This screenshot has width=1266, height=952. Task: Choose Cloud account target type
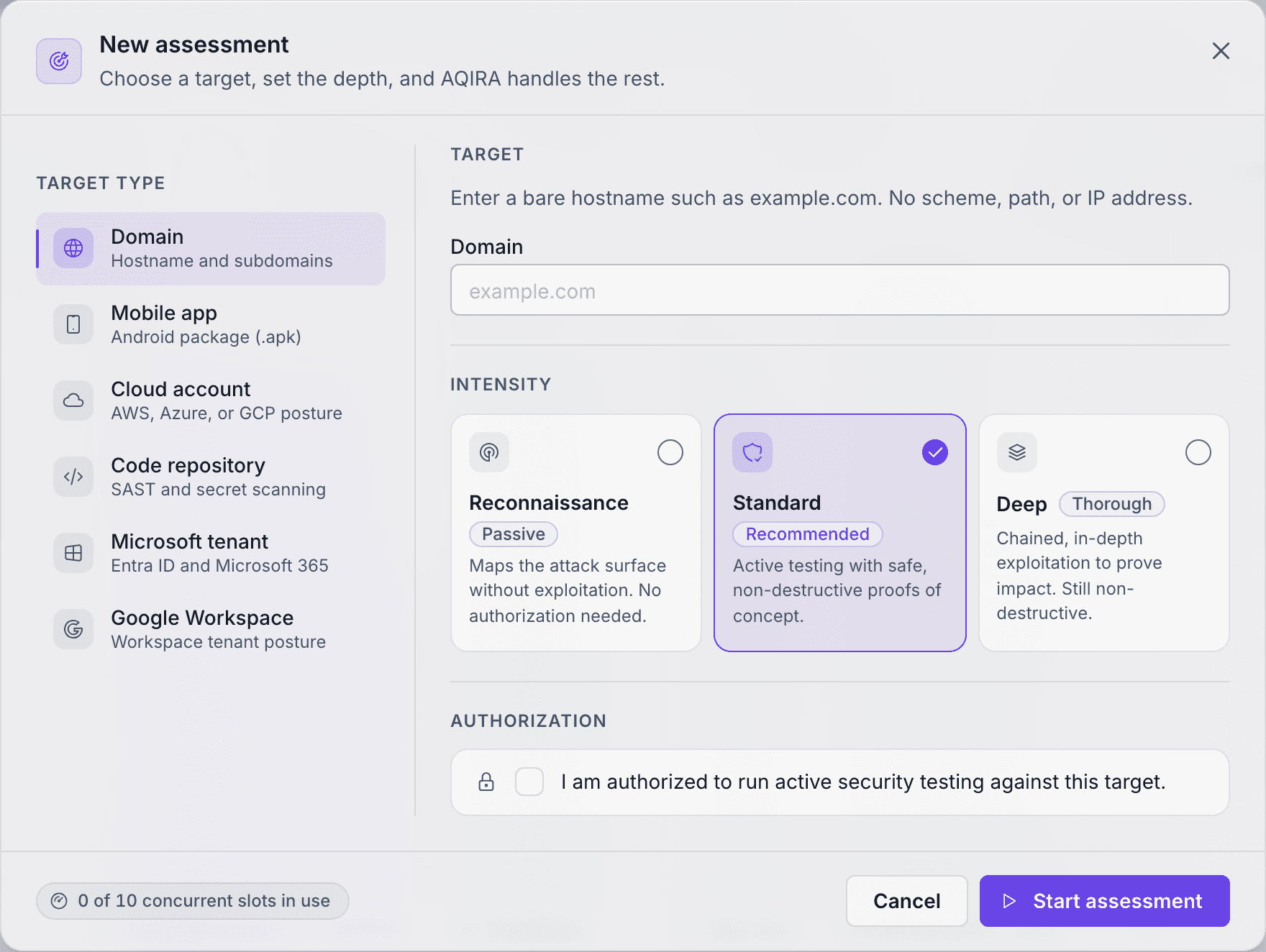(x=211, y=401)
